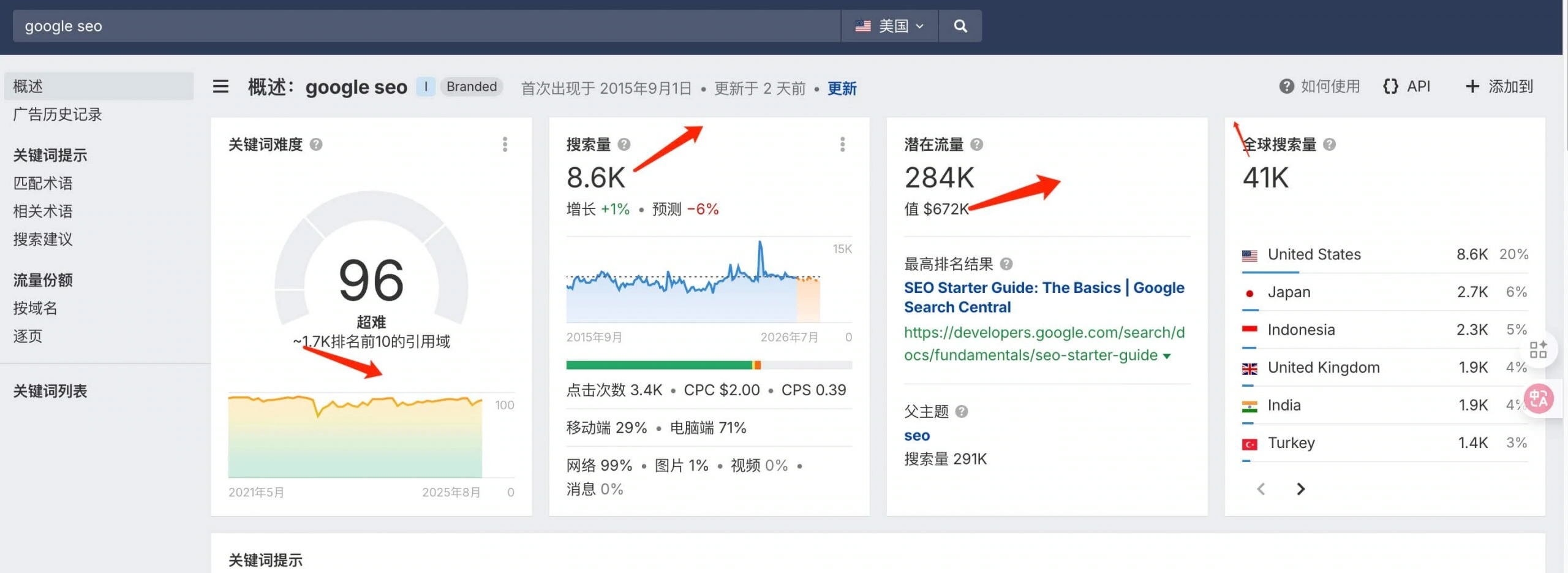Click the question mark beside 全球搜索量

(x=1329, y=145)
